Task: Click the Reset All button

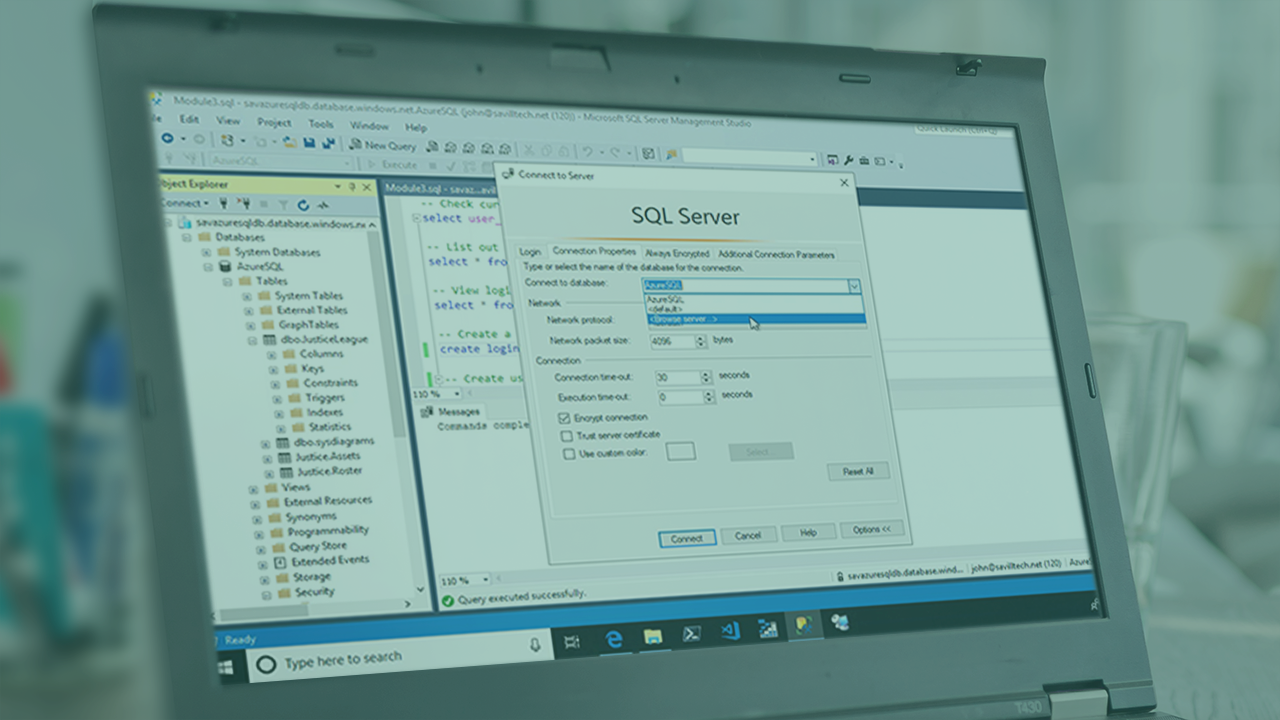Action: coord(858,471)
